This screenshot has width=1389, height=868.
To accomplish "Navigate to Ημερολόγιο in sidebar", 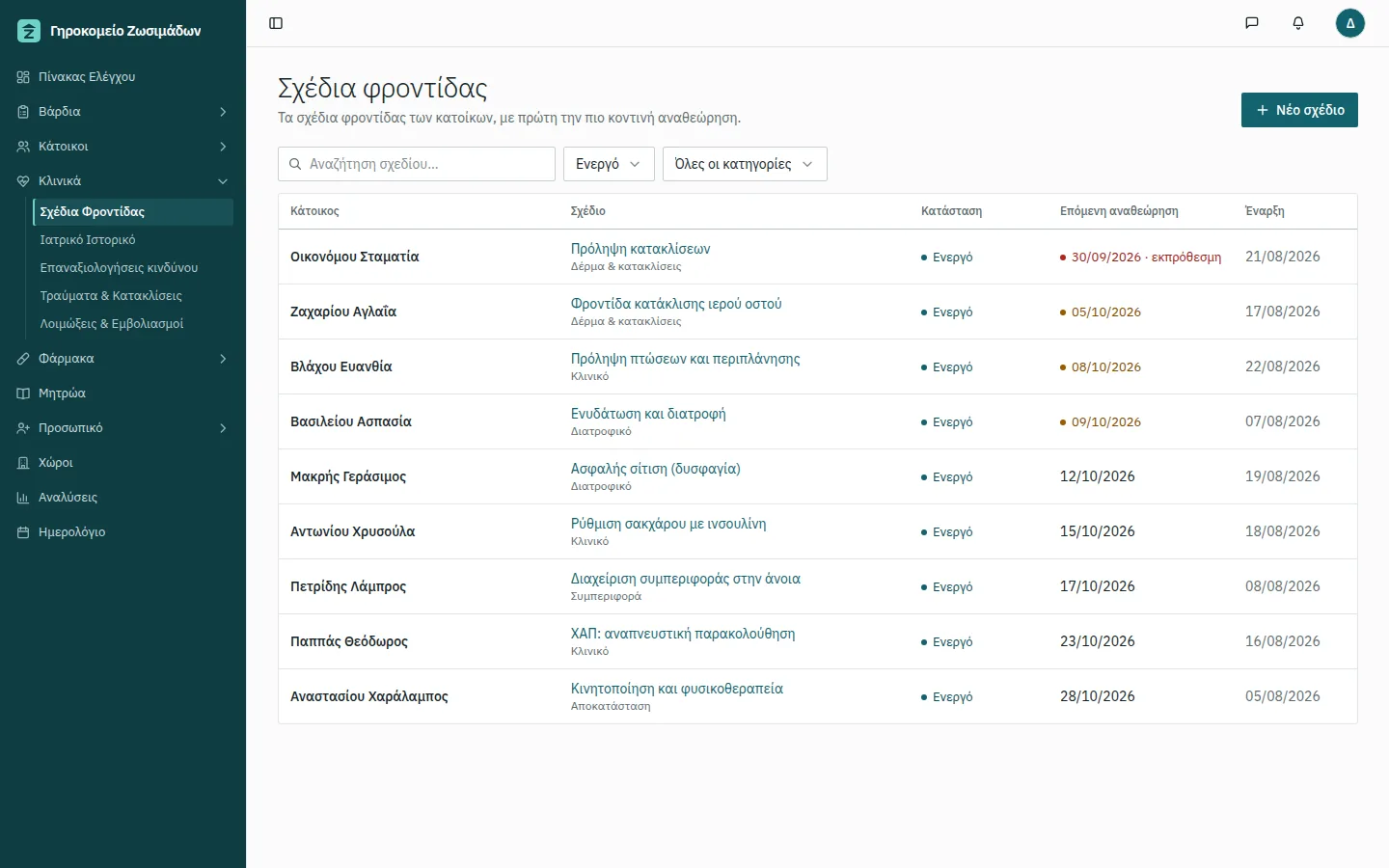I will tap(123, 532).
